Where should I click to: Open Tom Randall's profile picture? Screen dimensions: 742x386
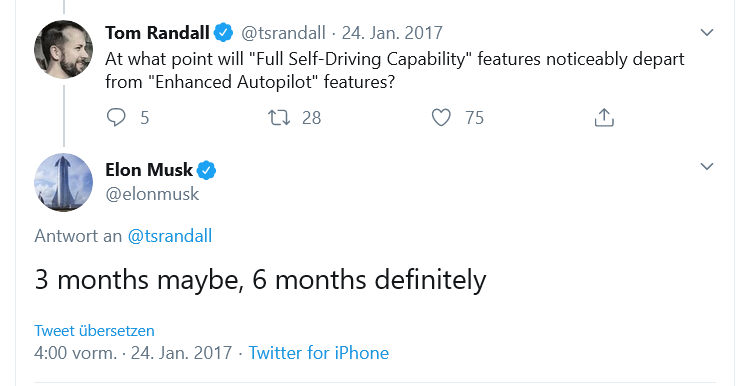[63, 49]
